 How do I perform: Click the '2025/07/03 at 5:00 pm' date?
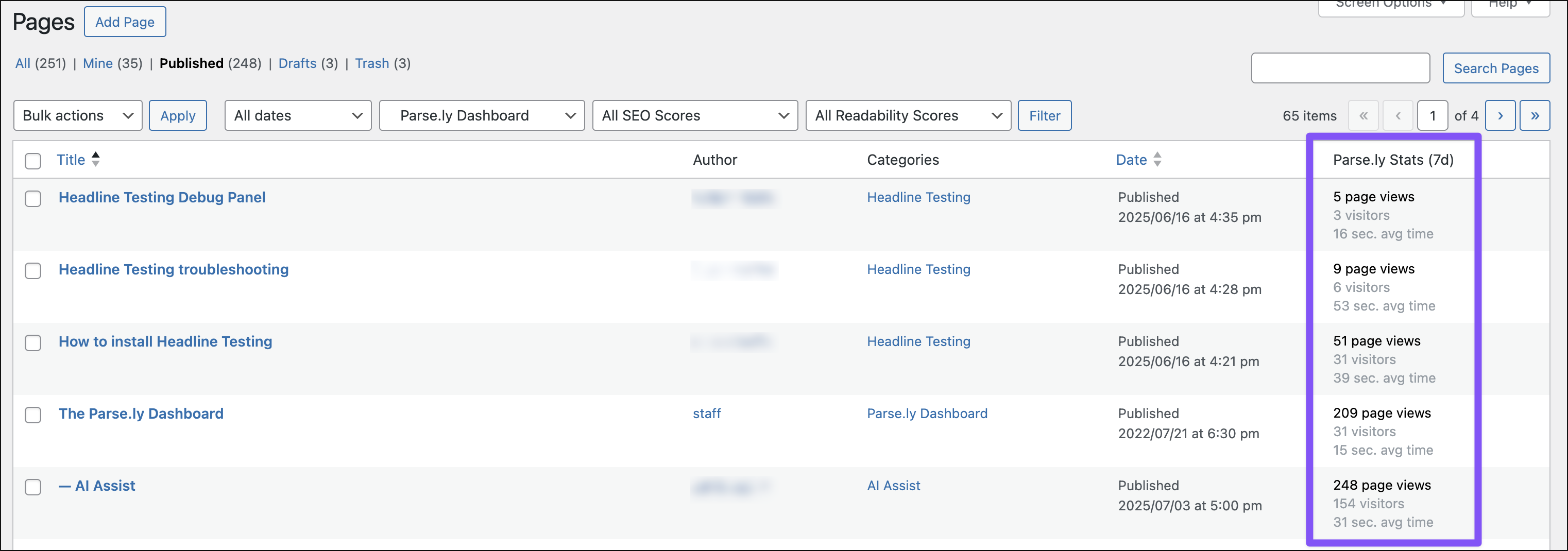click(1189, 505)
